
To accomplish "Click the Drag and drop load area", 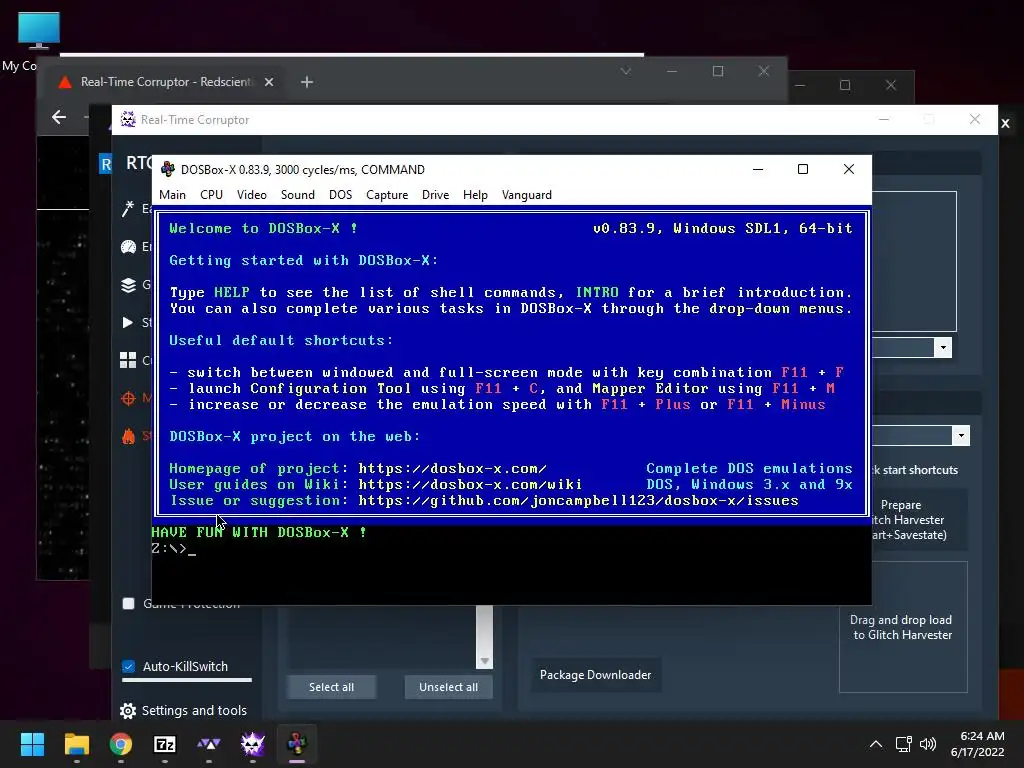I will [x=903, y=627].
